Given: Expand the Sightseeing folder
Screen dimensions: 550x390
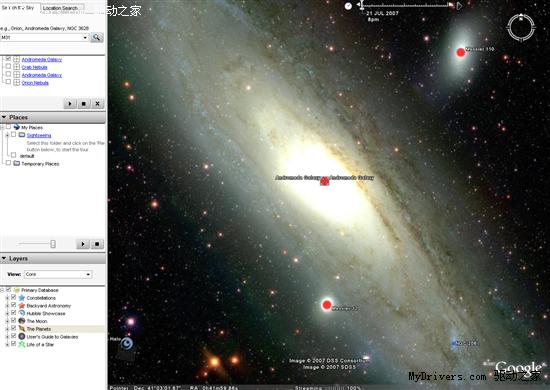Looking at the screenshot, I should point(7,135).
